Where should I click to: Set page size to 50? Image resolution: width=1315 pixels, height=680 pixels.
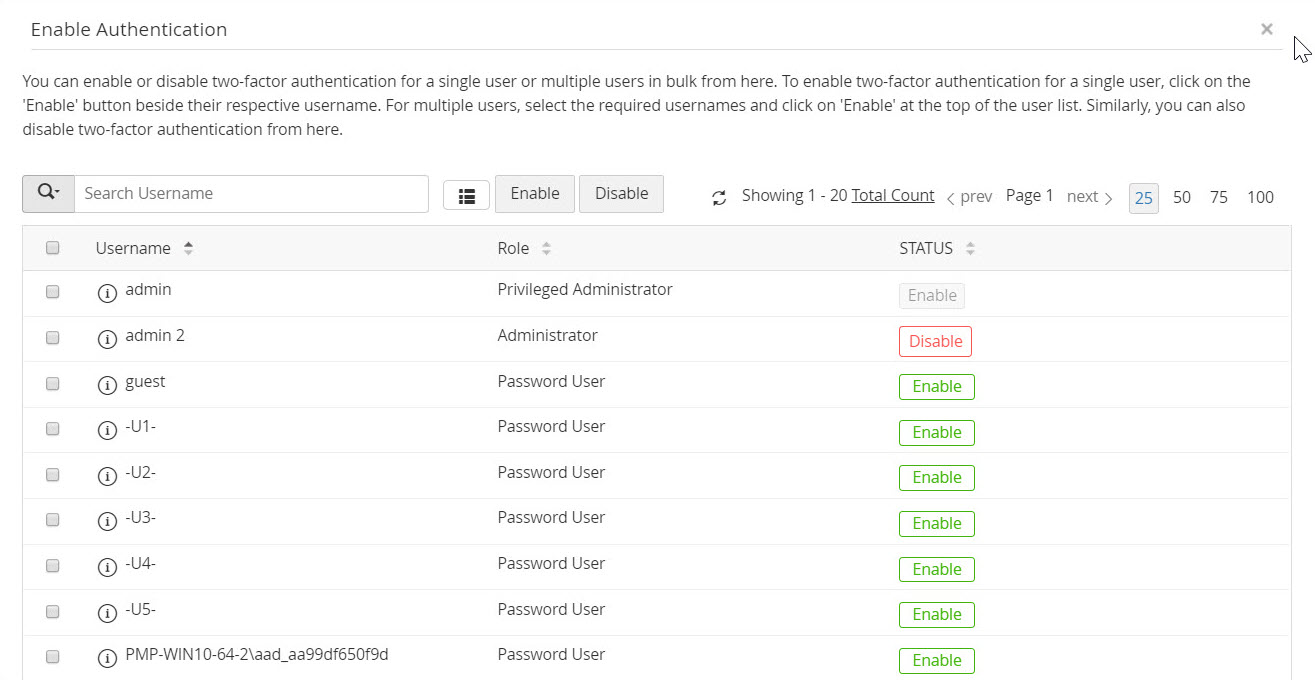pos(1182,197)
